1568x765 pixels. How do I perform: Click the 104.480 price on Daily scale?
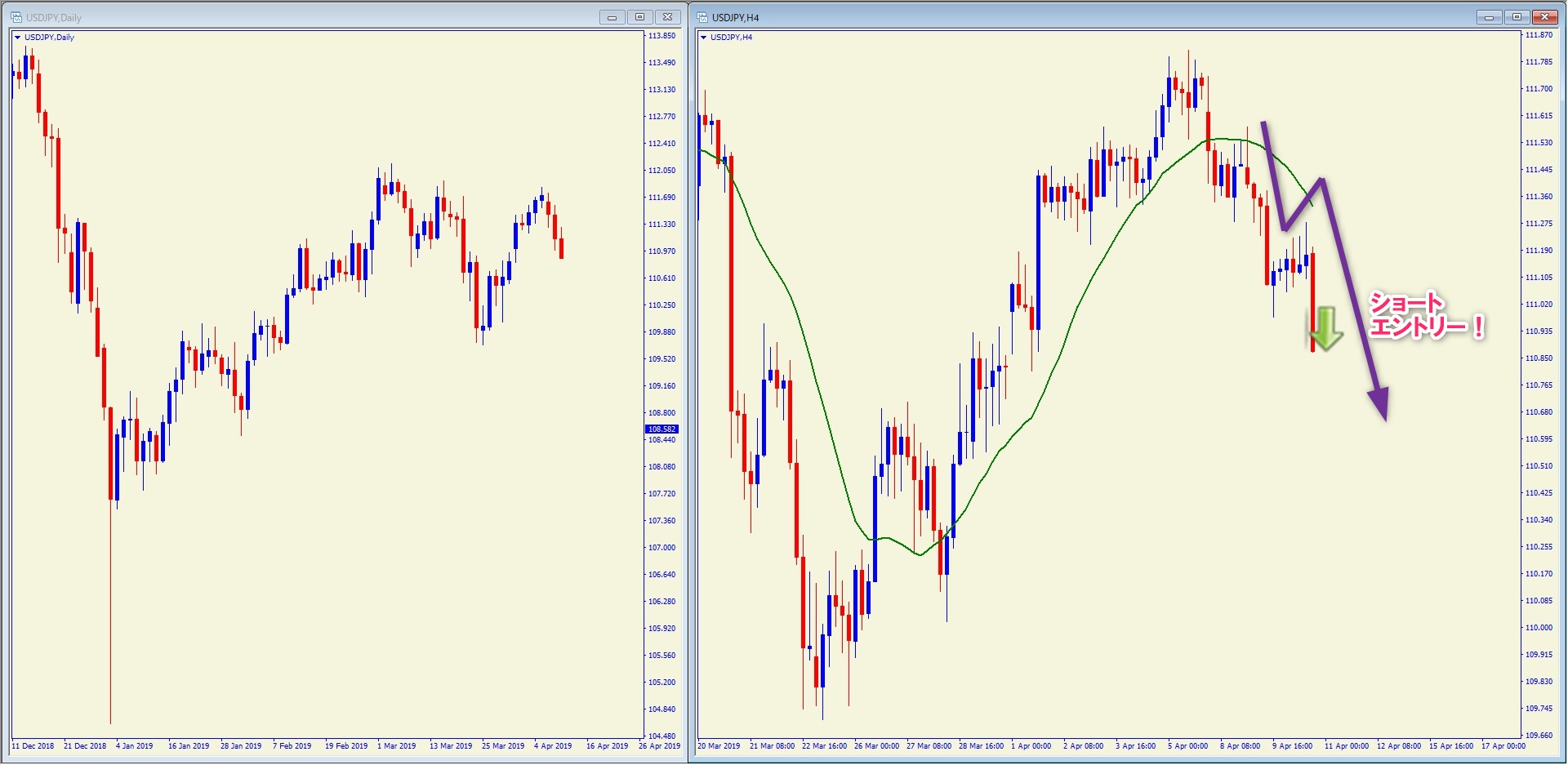[662, 736]
